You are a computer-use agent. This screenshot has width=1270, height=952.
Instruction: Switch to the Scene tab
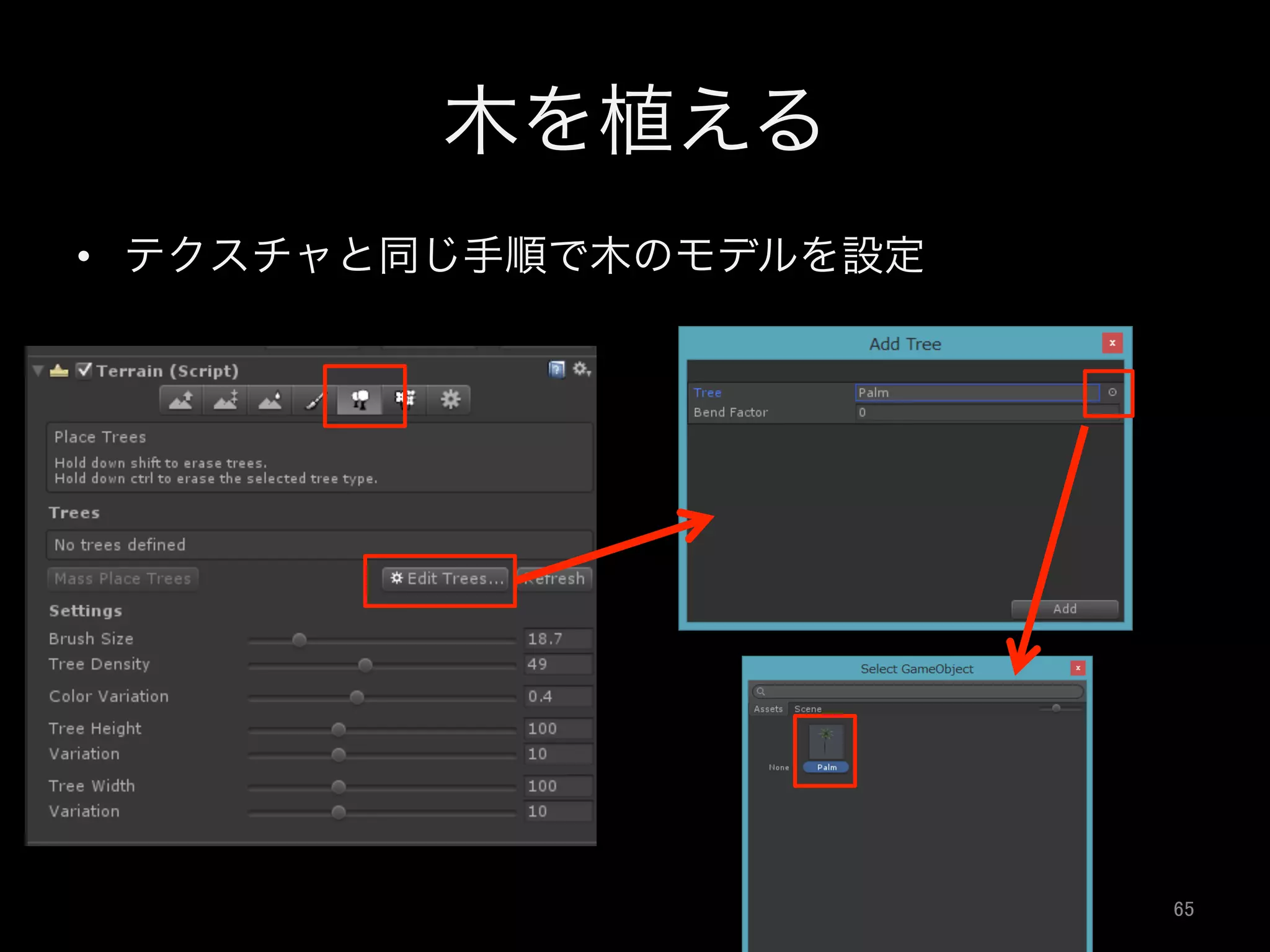(x=807, y=708)
